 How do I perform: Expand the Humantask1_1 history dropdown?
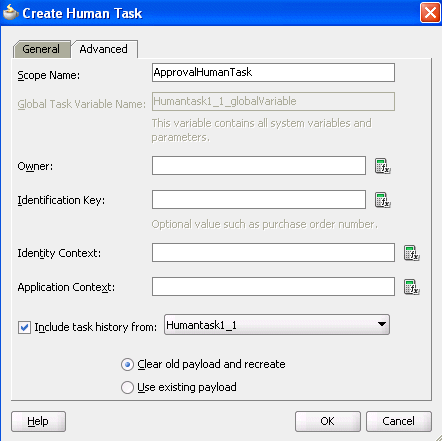(277, 324)
